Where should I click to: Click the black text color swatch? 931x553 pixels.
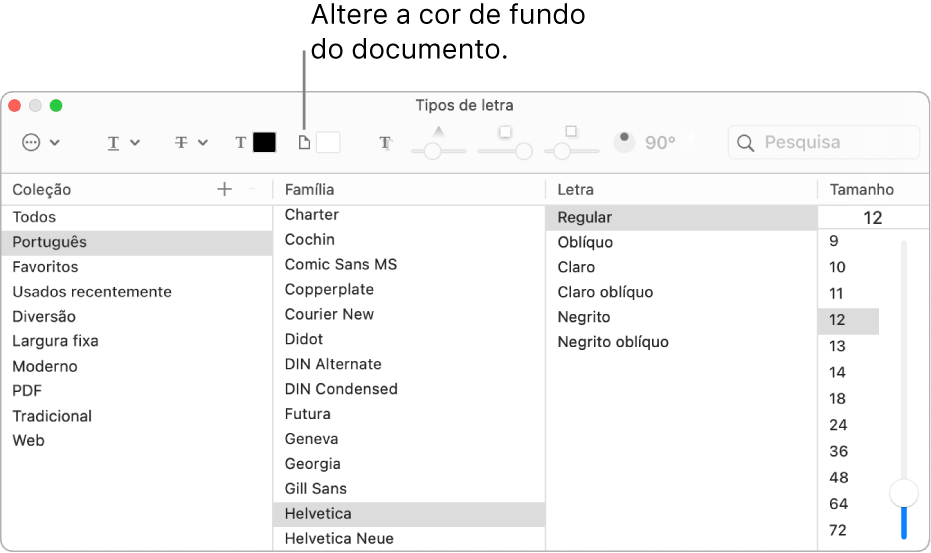(x=264, y=143)
